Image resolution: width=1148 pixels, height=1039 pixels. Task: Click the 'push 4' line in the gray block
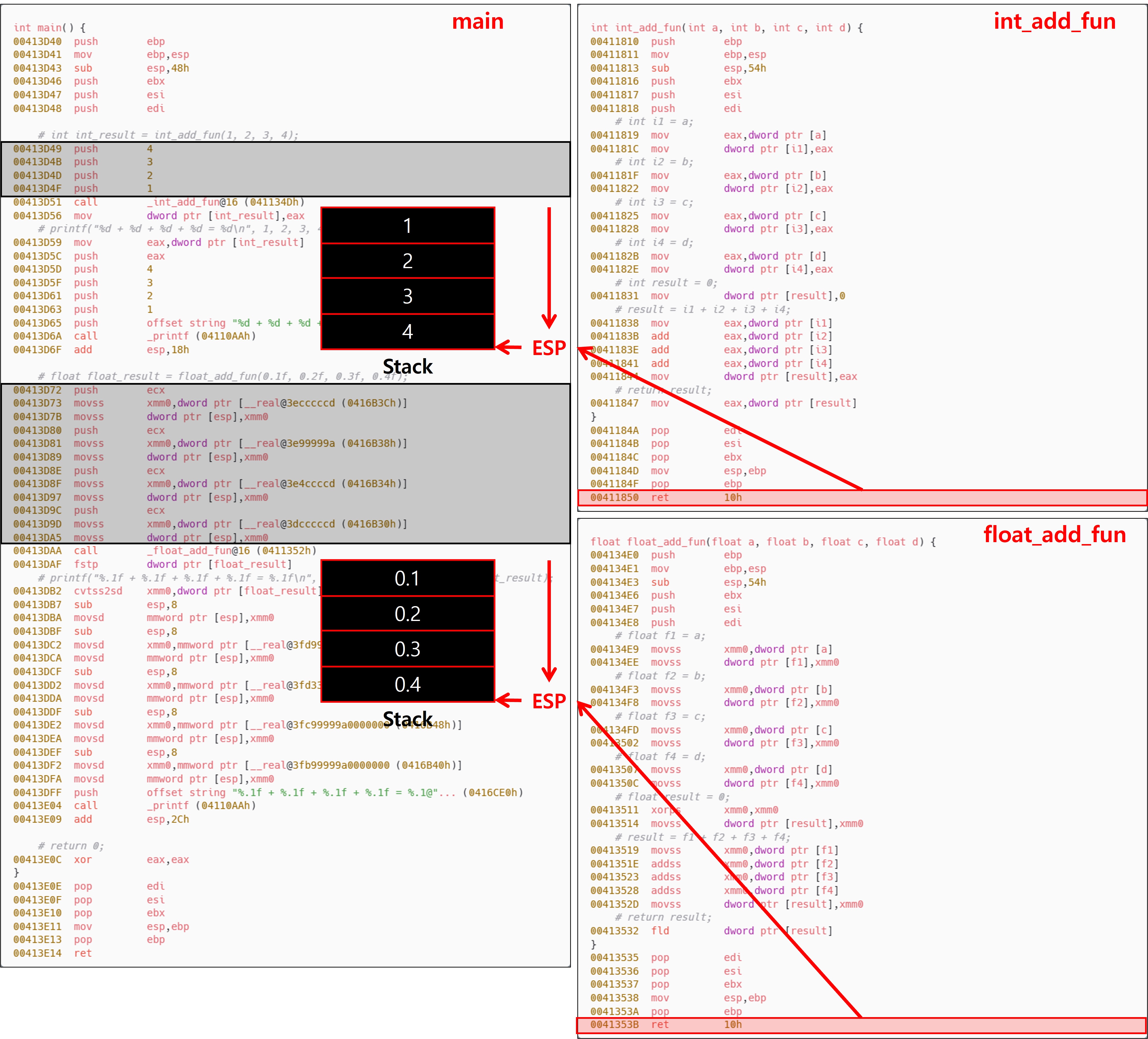pos(85,149)
